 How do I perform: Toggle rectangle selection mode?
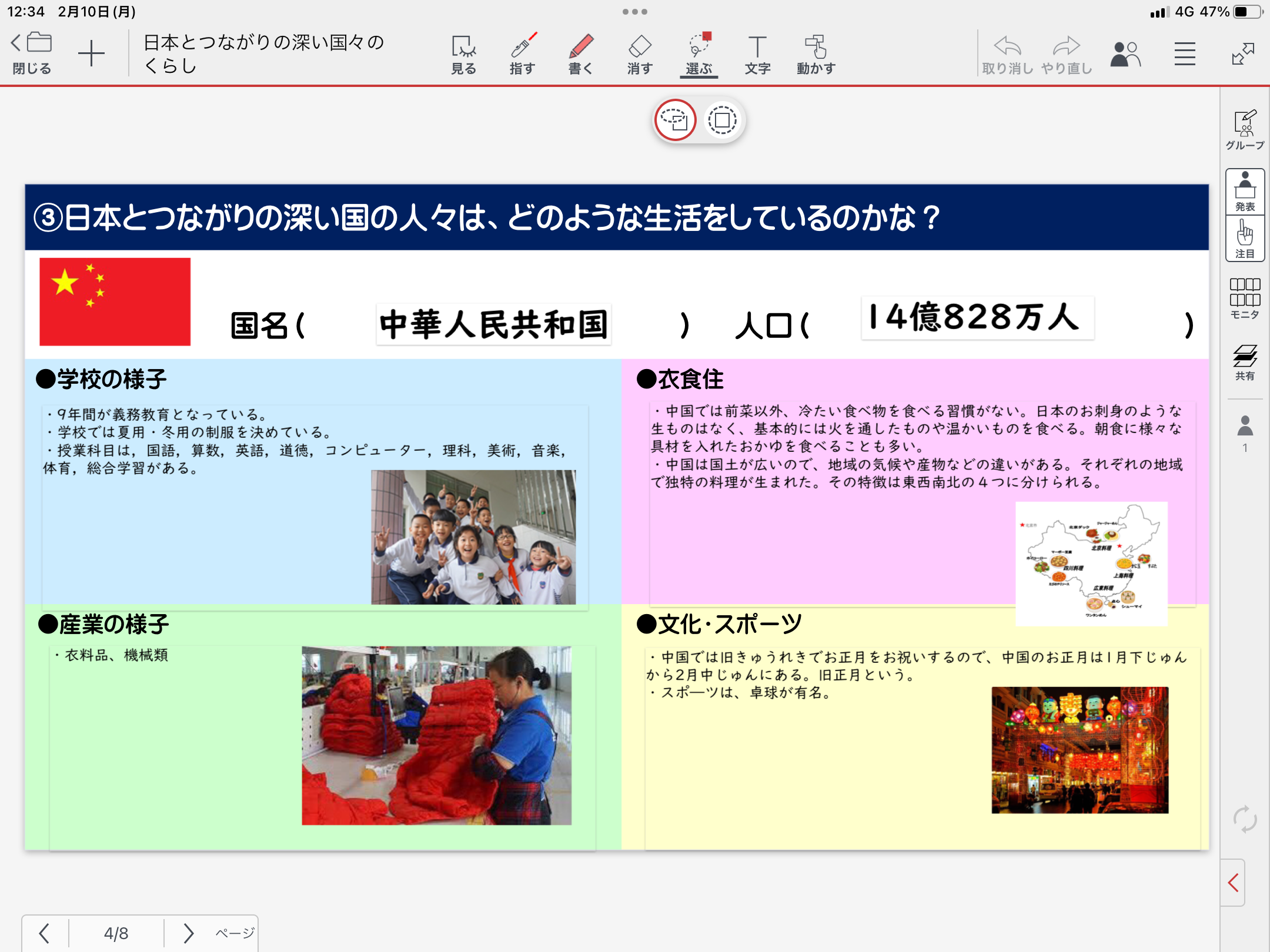pyautogui.click(x=722, y=120)
